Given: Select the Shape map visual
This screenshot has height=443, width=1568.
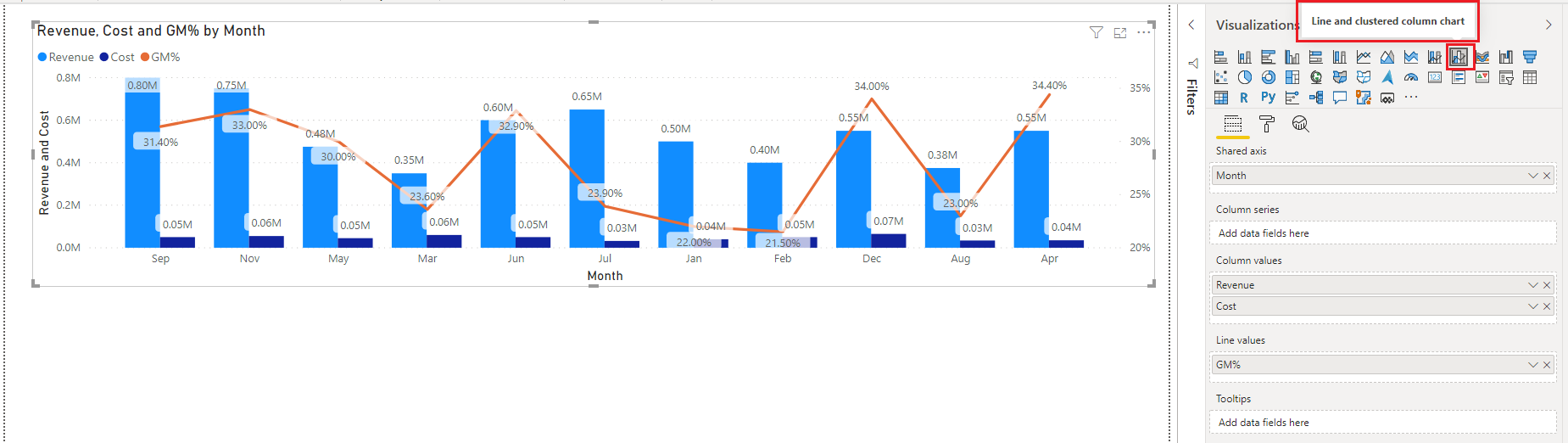Looking at the screenshot, I should [1363, 77].
